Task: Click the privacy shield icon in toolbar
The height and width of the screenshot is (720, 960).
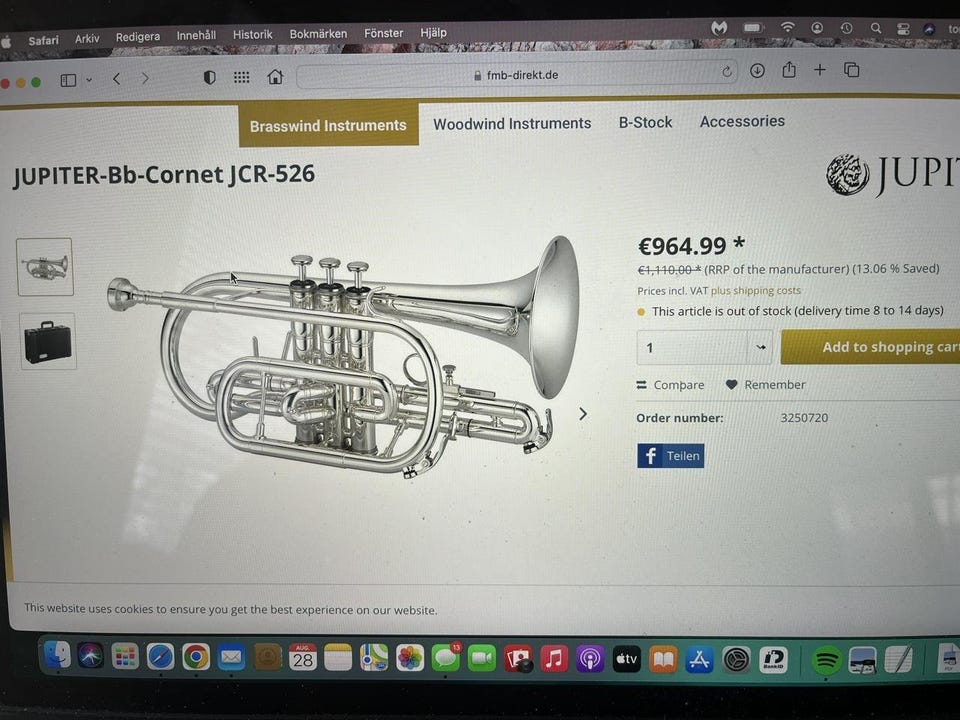Action: (x=209, y=77)
